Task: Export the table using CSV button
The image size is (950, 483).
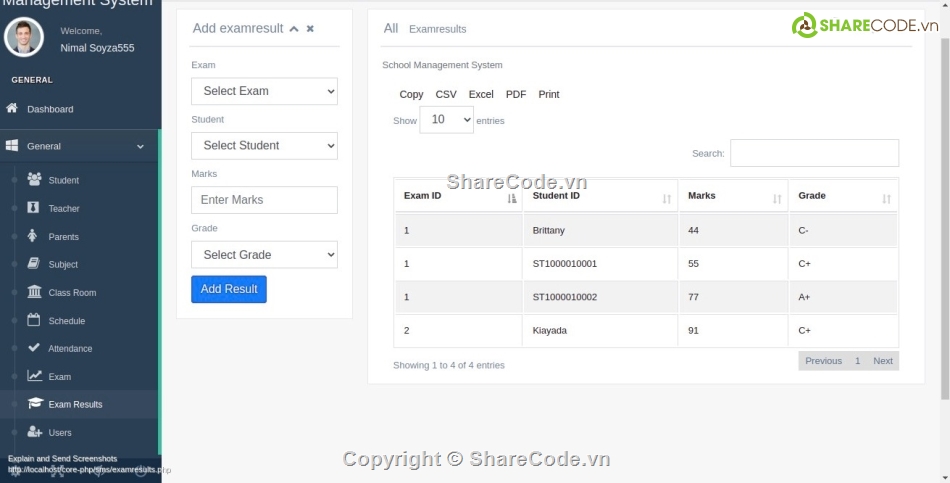Action: coord(446,94)
